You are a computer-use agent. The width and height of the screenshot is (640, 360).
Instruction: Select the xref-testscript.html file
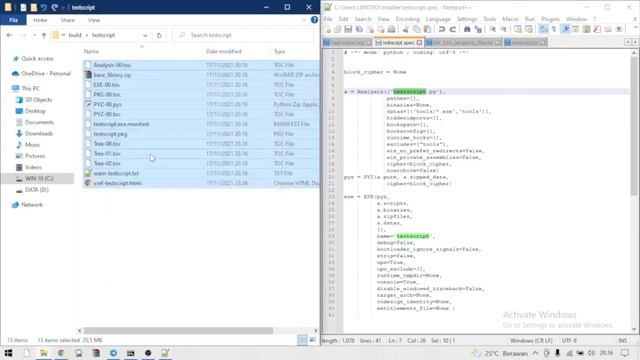tap(117, 183)
